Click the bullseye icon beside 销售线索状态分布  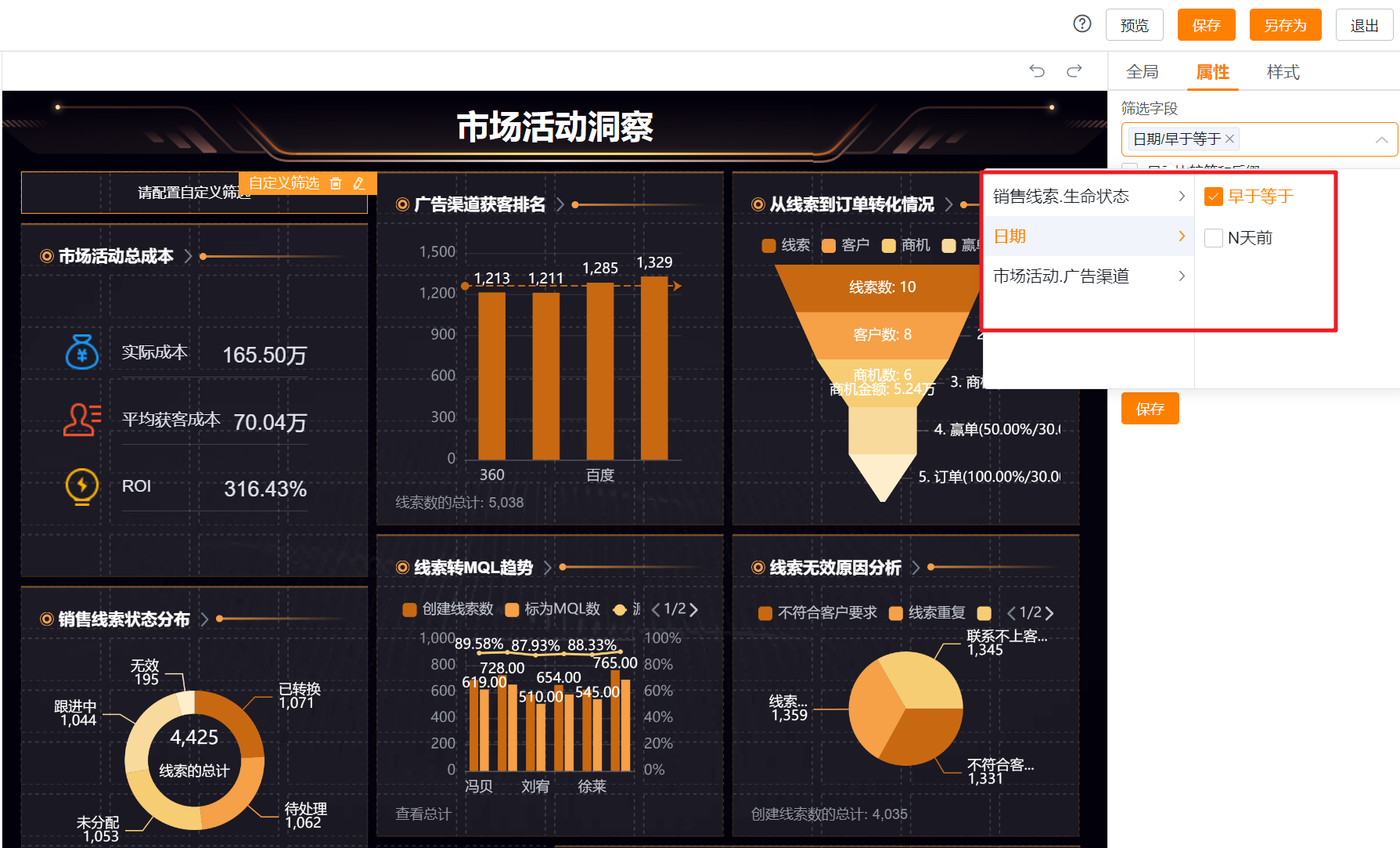tap(47, 619)
